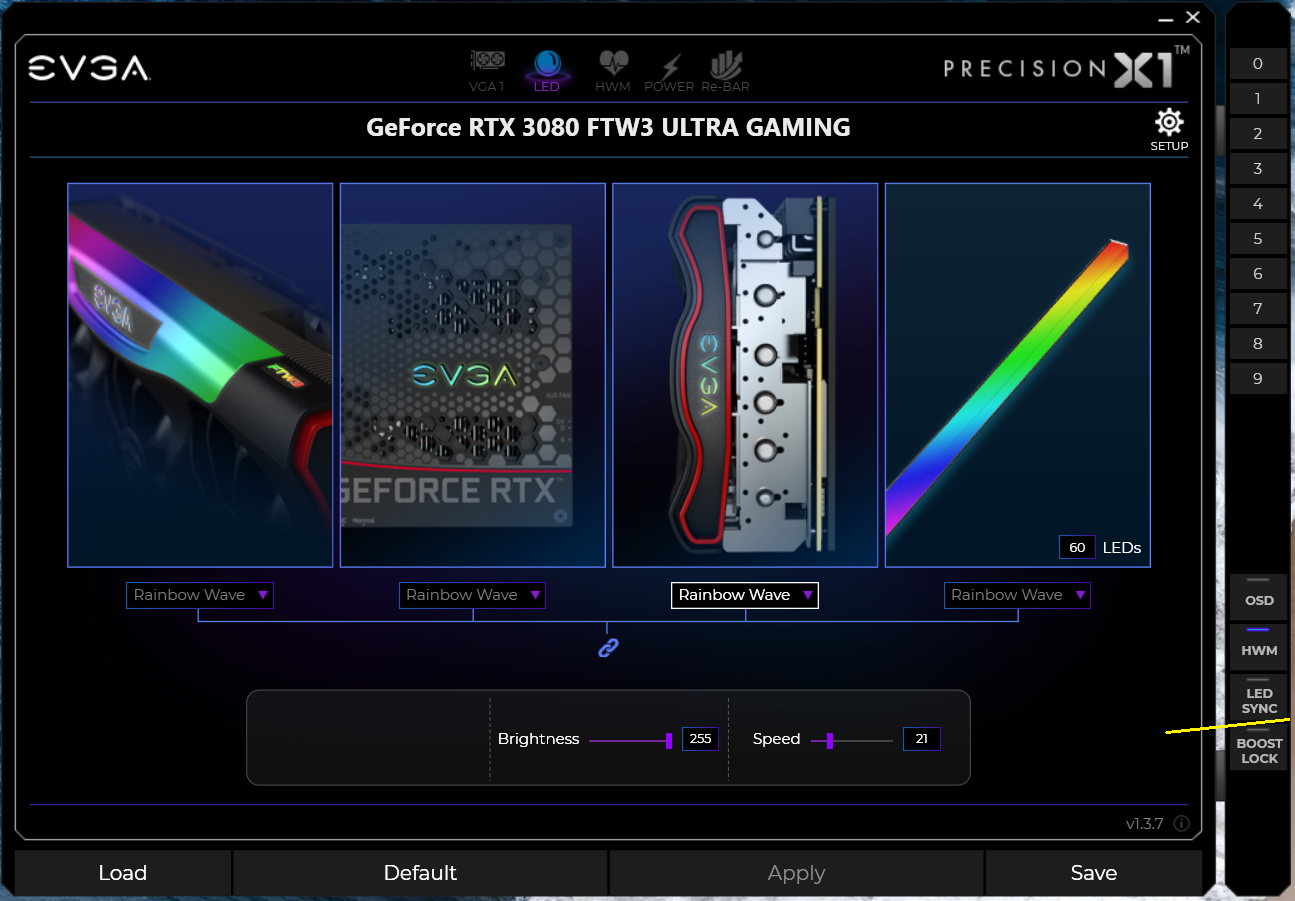This screenshot has height=901, width=1295.
Task: Select profile slot 6
Action: tap(1258, 274)
